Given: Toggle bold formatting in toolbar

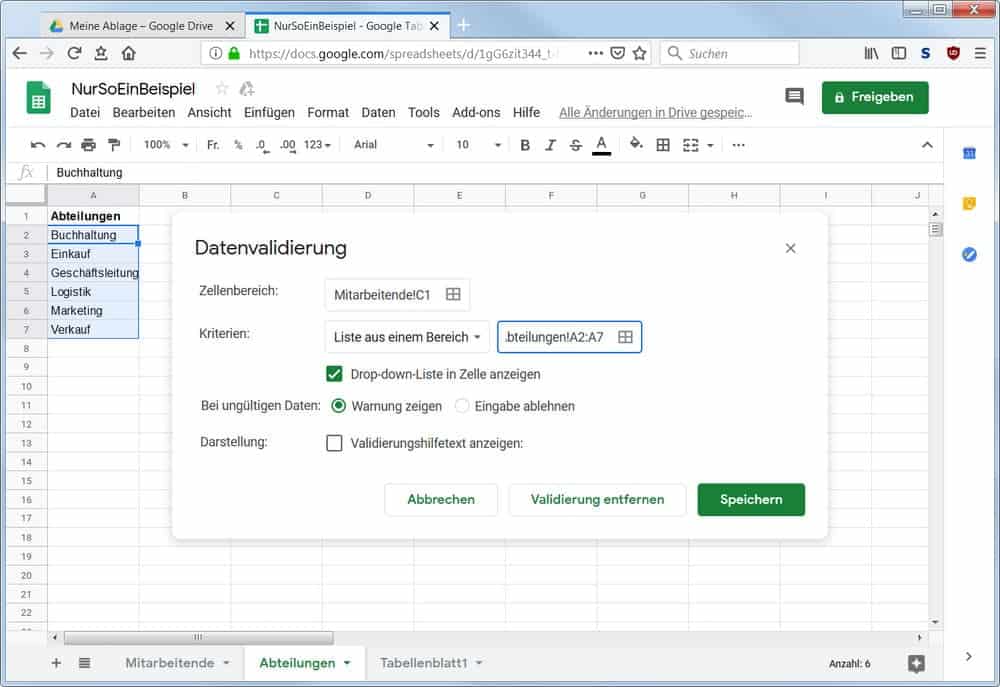Looking at the screenshot, I should (x=525, y=145).
